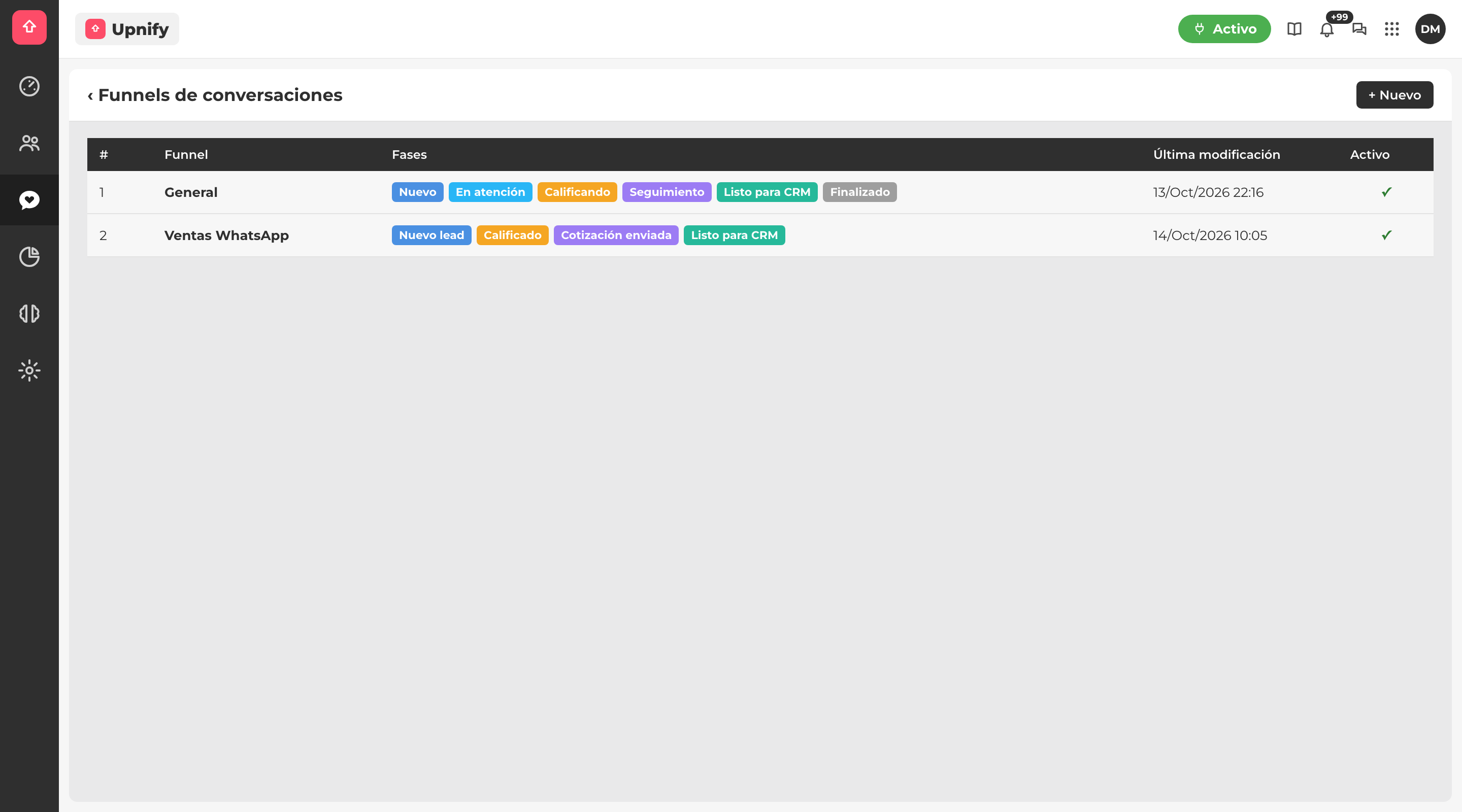Open the DM user avatar menu

tap(1430, 29)
